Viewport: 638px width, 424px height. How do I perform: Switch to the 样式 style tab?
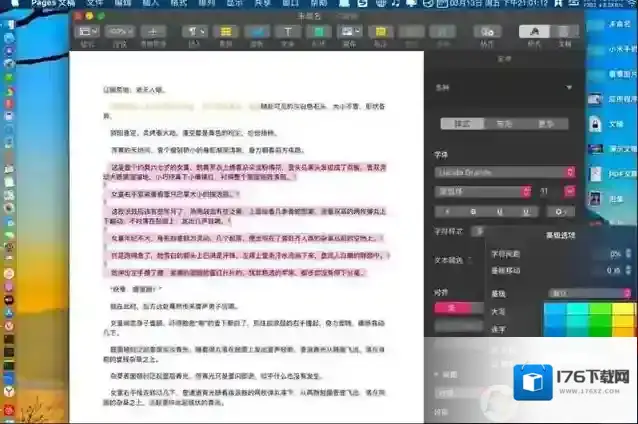coord(462,124)
